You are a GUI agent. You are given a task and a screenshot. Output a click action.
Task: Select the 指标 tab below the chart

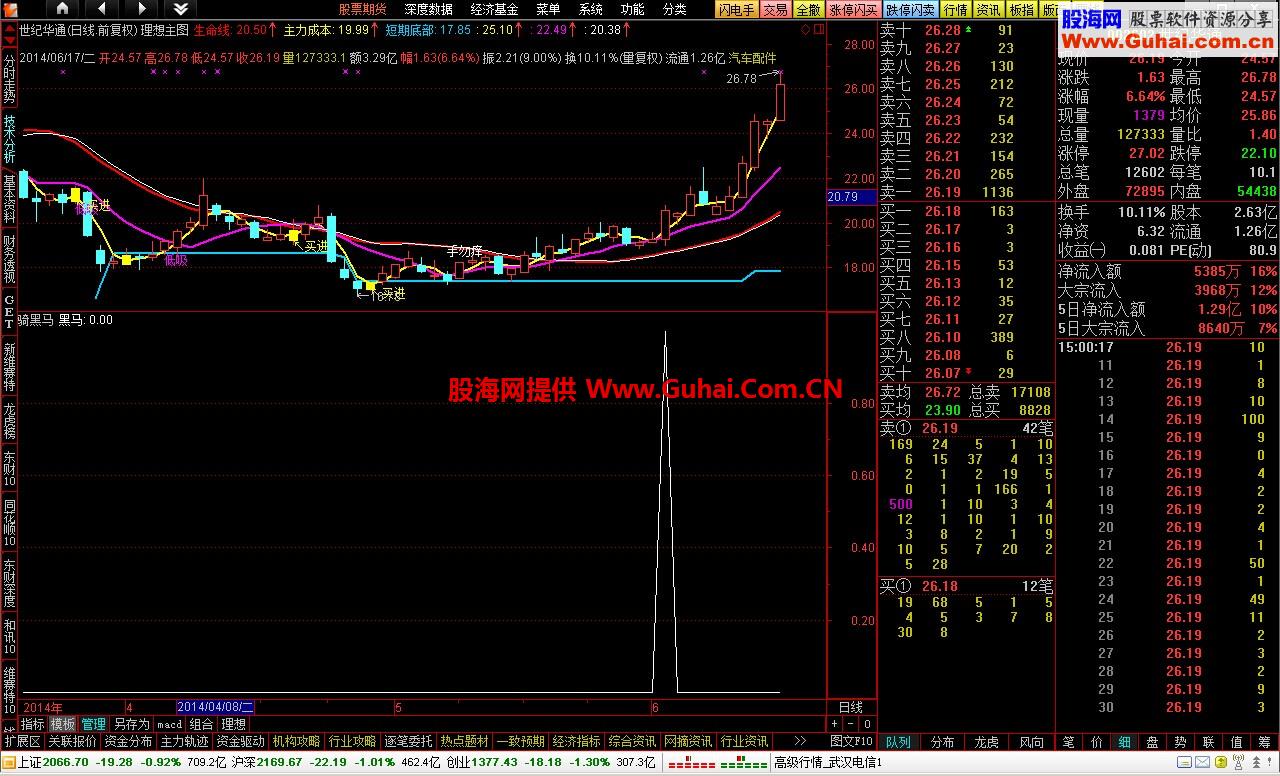[x=33, y=724]
